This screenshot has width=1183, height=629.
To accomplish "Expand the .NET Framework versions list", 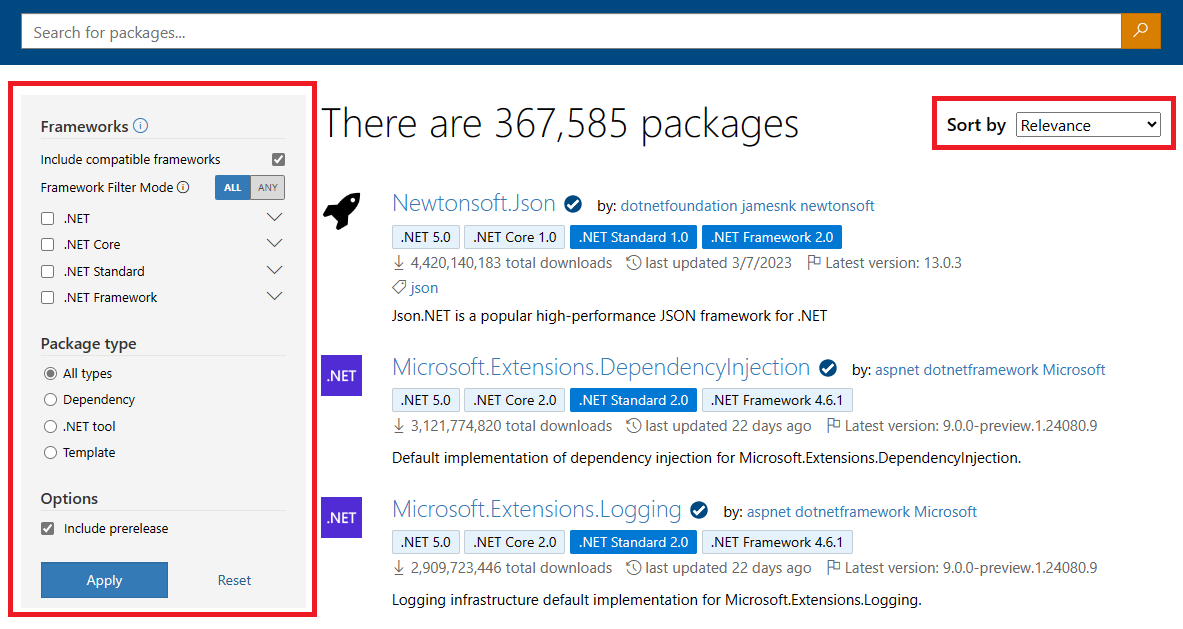I will point(274,296).
